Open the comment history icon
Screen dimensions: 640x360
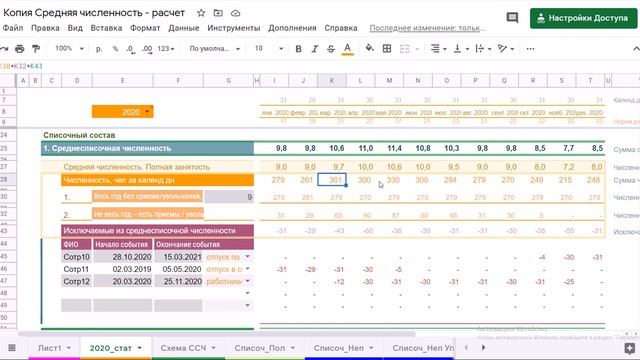512,18
